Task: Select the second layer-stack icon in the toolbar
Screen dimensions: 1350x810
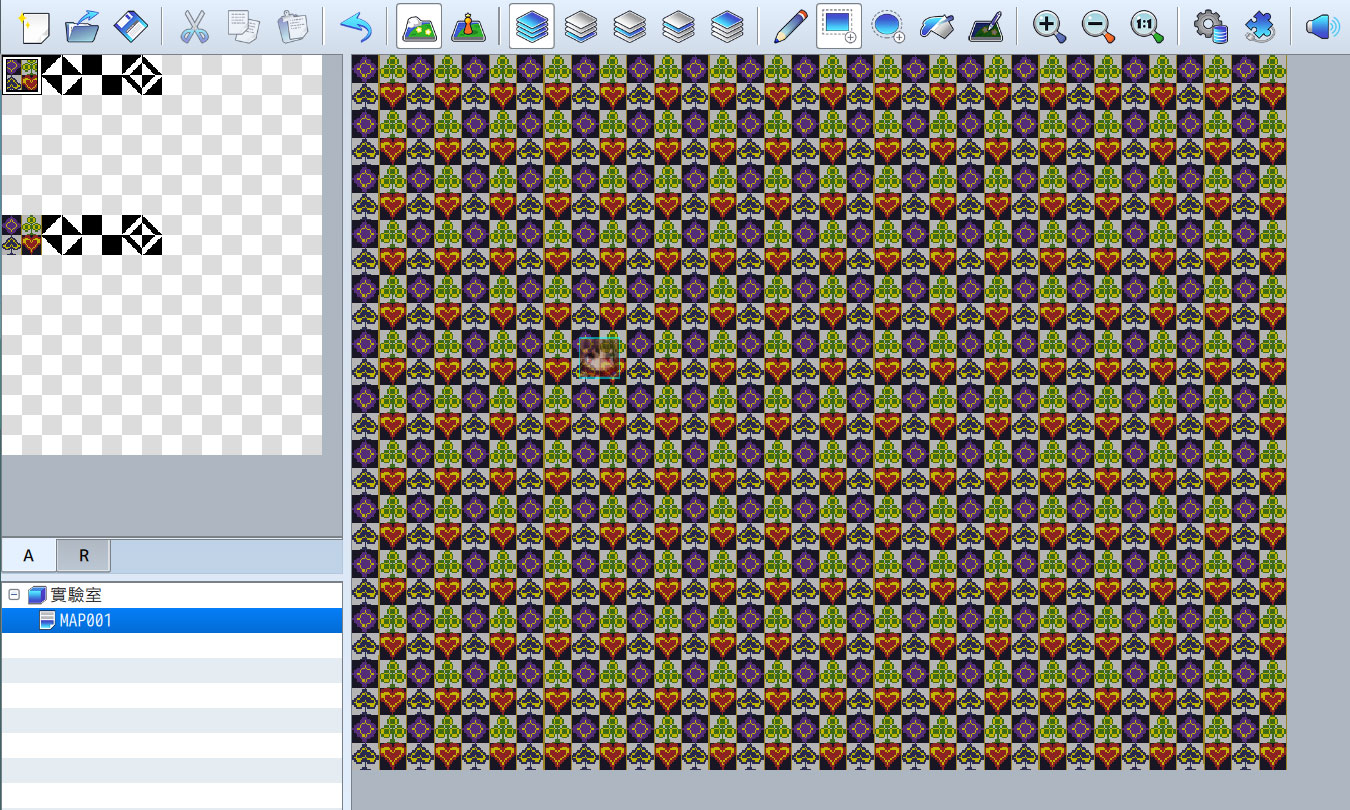Action: 581,27
